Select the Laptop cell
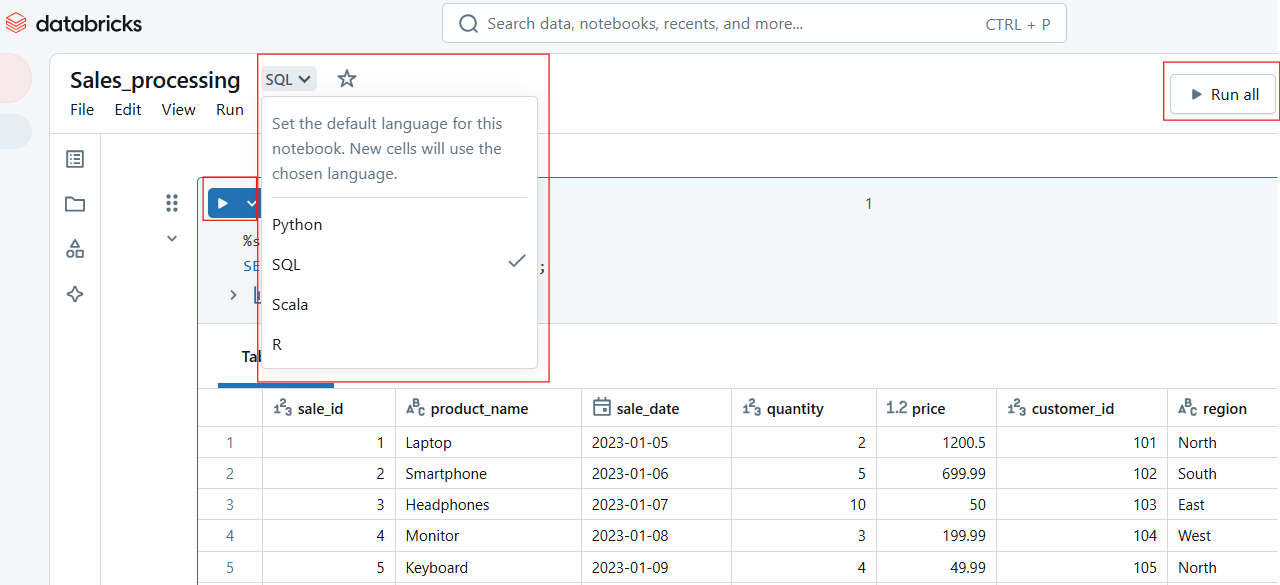 click(x=489, y=443)
